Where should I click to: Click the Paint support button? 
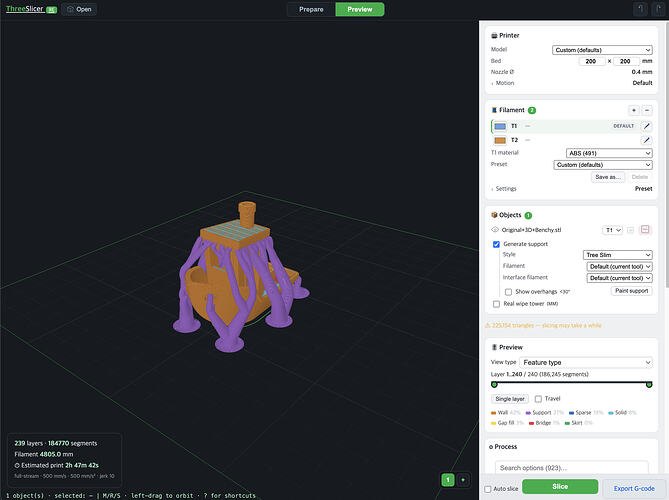[631, 291]
